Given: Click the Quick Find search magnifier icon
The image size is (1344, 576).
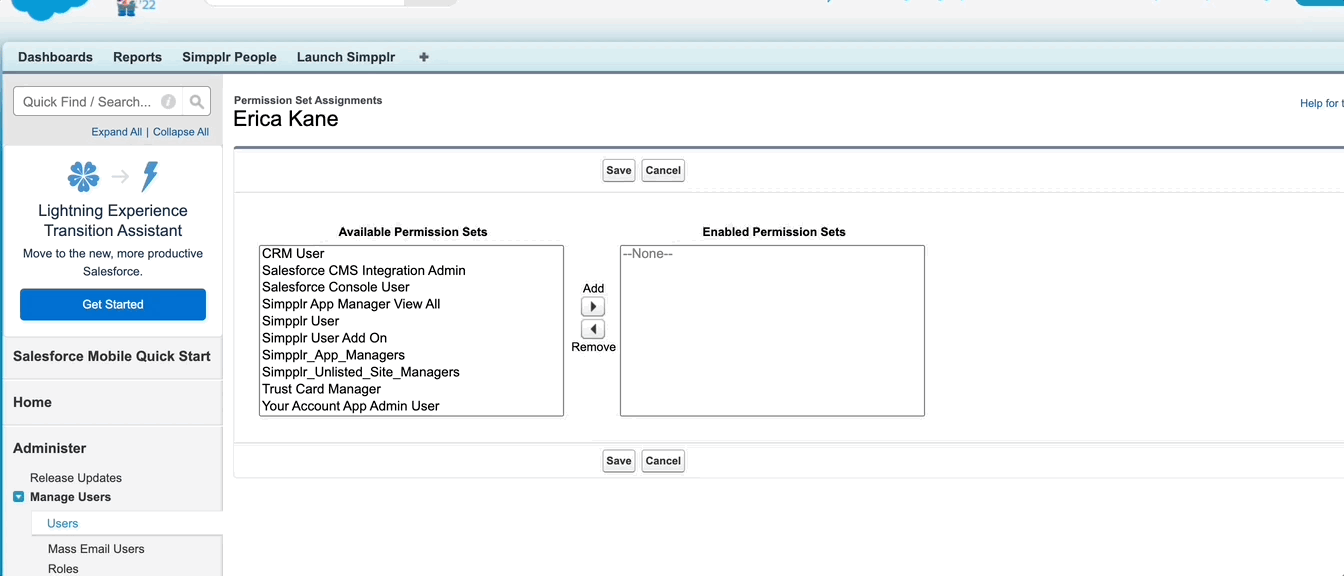Looking at the screenshot, I should pos(197,101).
